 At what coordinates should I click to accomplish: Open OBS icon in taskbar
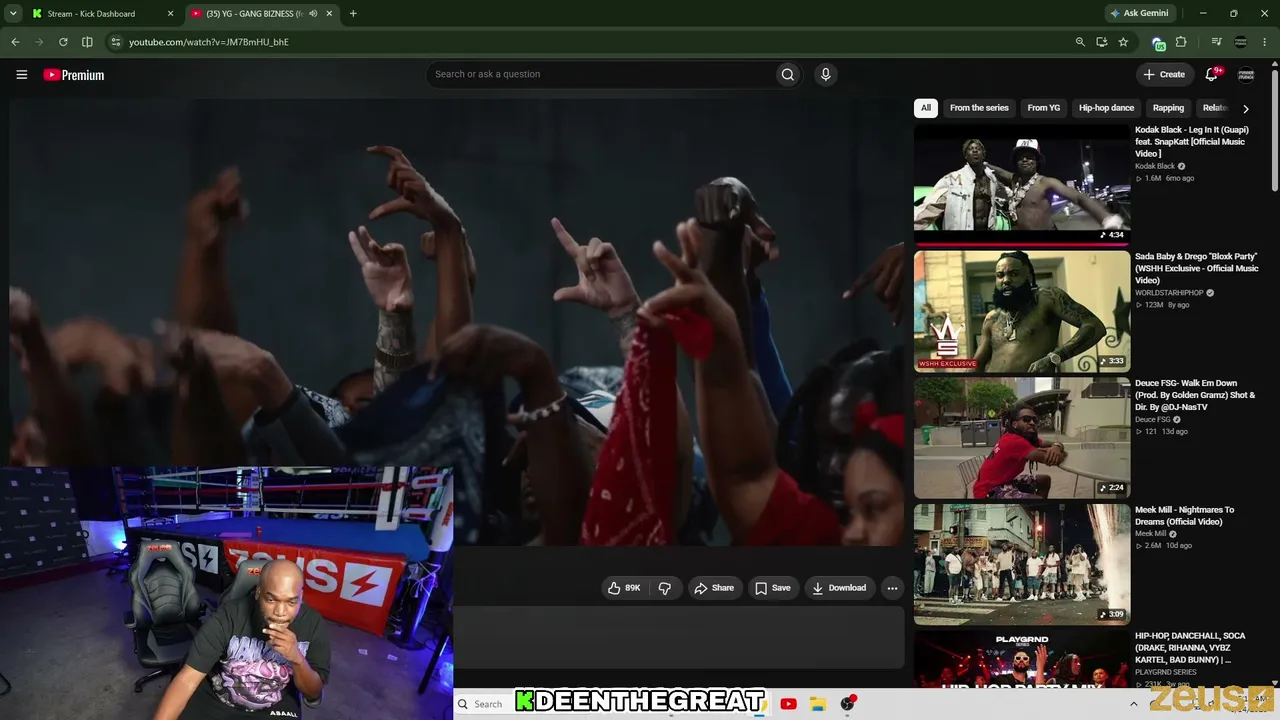(x=848, y=704)
